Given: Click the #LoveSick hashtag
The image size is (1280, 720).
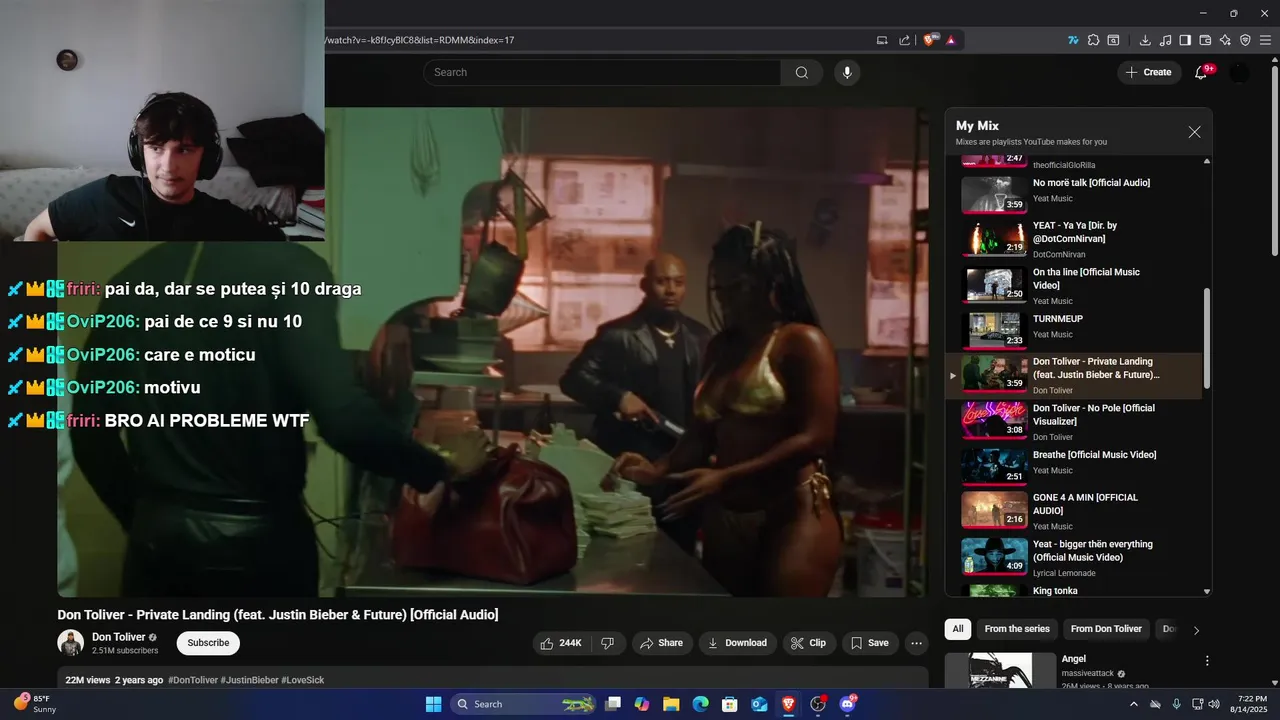Looking at the screenshot, I should click(302, 680).
